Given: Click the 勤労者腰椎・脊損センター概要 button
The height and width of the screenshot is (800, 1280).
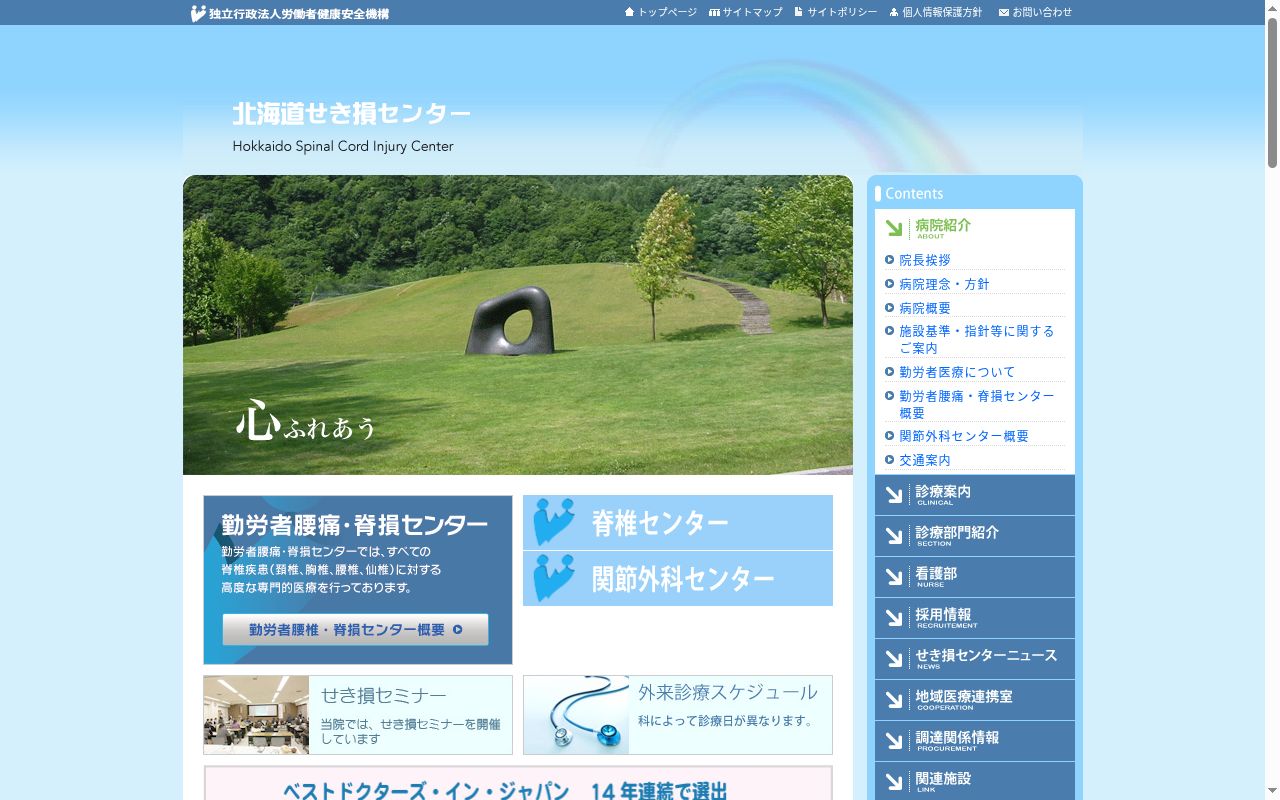Looking at the screenshot, I should pos(356,630).
